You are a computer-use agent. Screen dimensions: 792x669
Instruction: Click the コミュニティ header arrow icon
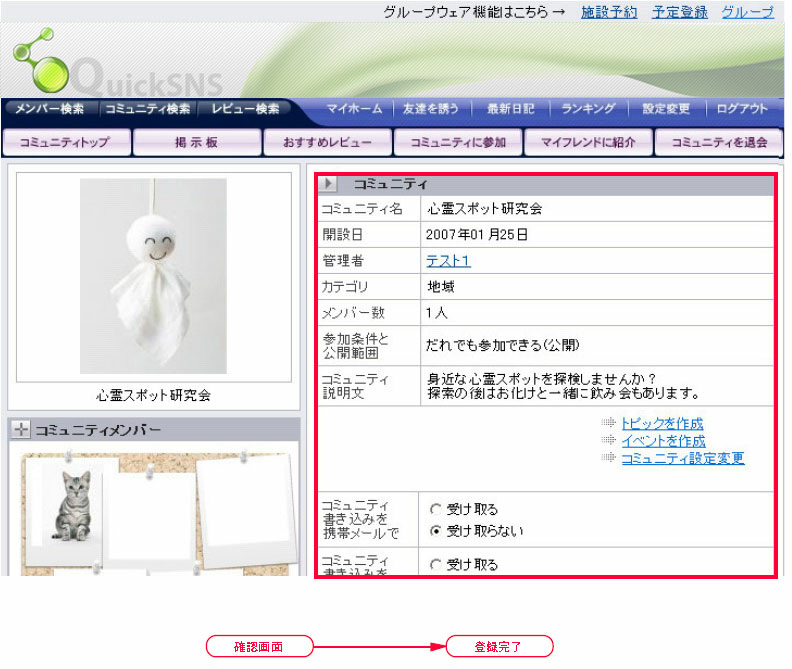(330, 185)
